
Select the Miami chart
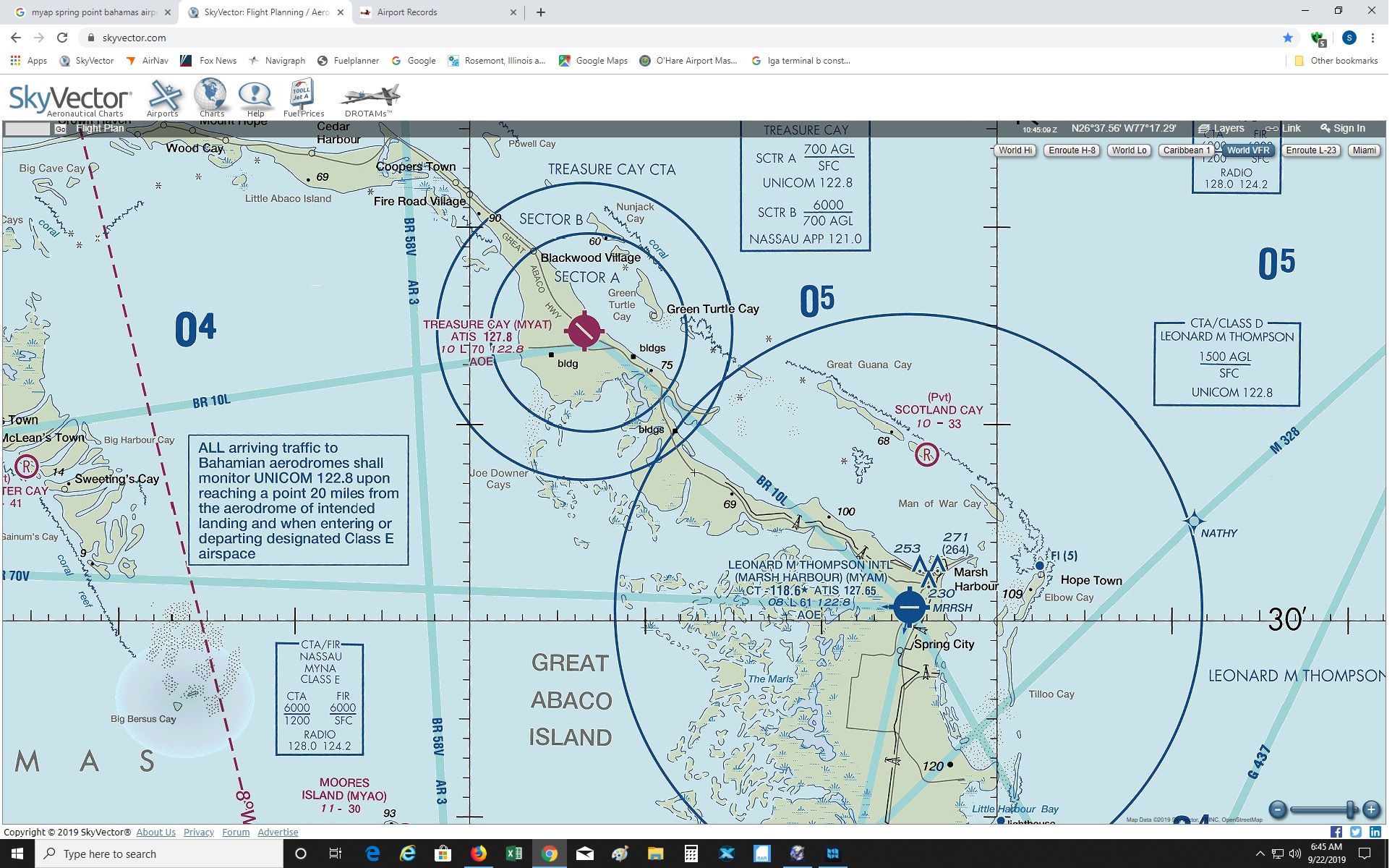1364,150
